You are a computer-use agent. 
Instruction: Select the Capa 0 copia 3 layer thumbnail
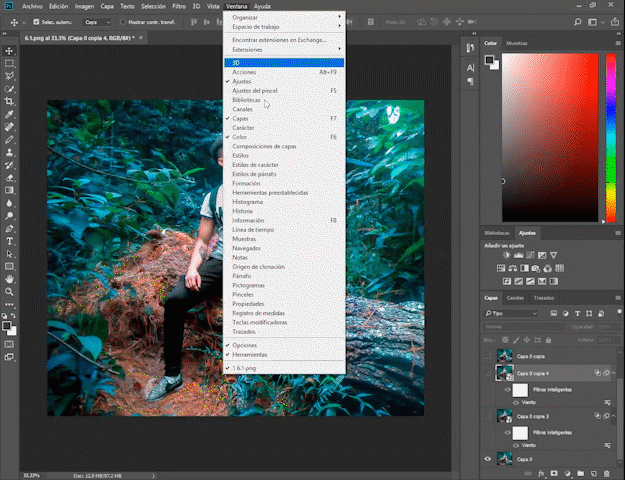504,417
